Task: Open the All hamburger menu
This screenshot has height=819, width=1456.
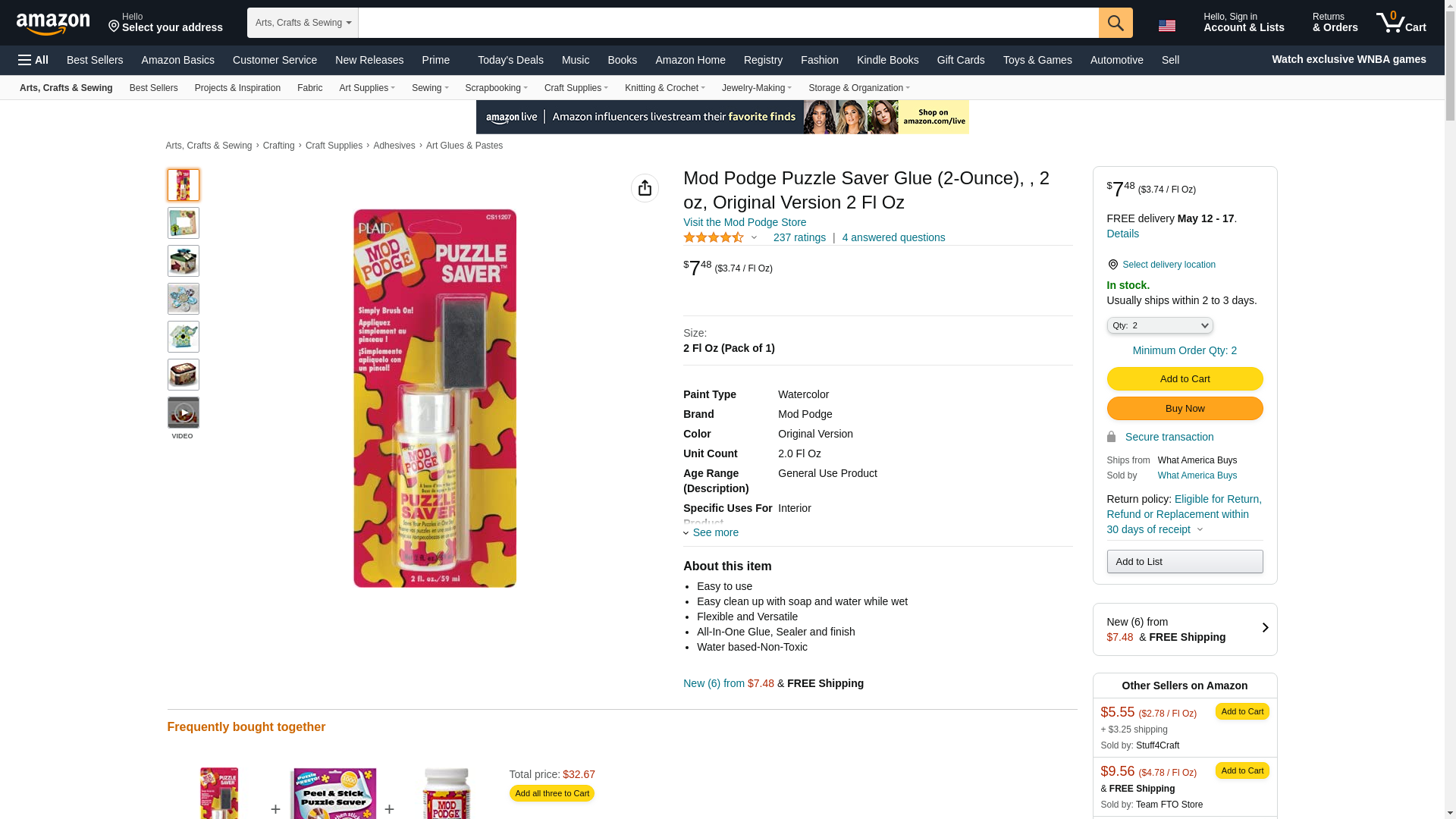Action: tap(33, 60)
